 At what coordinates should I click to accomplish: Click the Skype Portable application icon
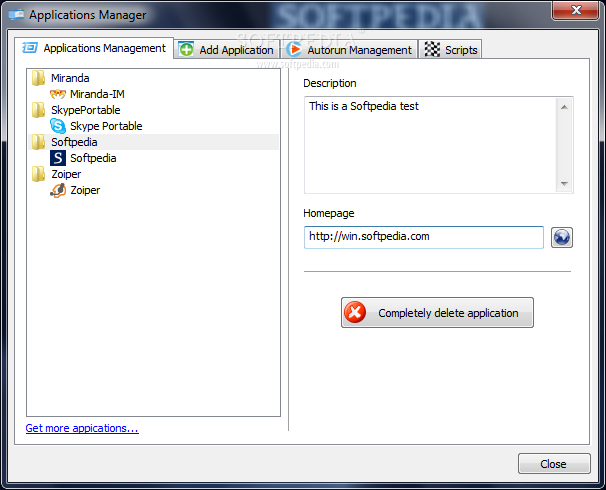coord(58,126)
